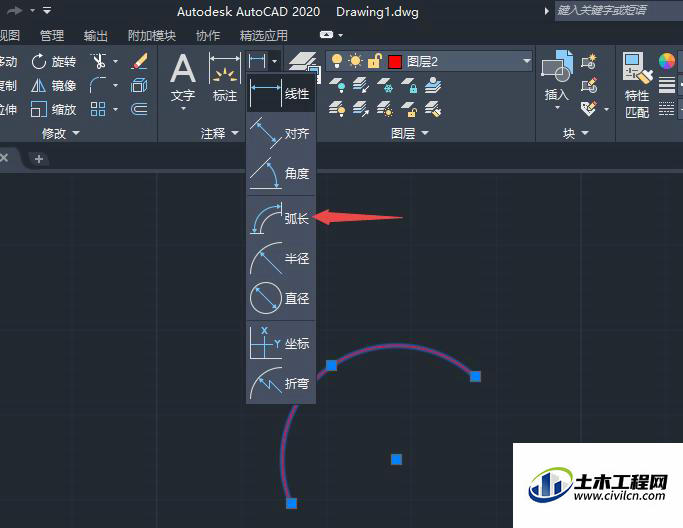The image size is (683, 528).
Task: Open the Array tool dropdown arrow
Action: pyautogui.click(x=115, y=109)
